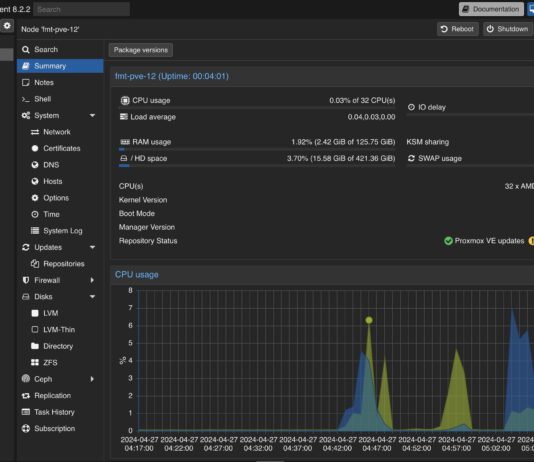Click the Subscription lifebuoy icon
Viewport: 534px width, 462px height.
26,429
